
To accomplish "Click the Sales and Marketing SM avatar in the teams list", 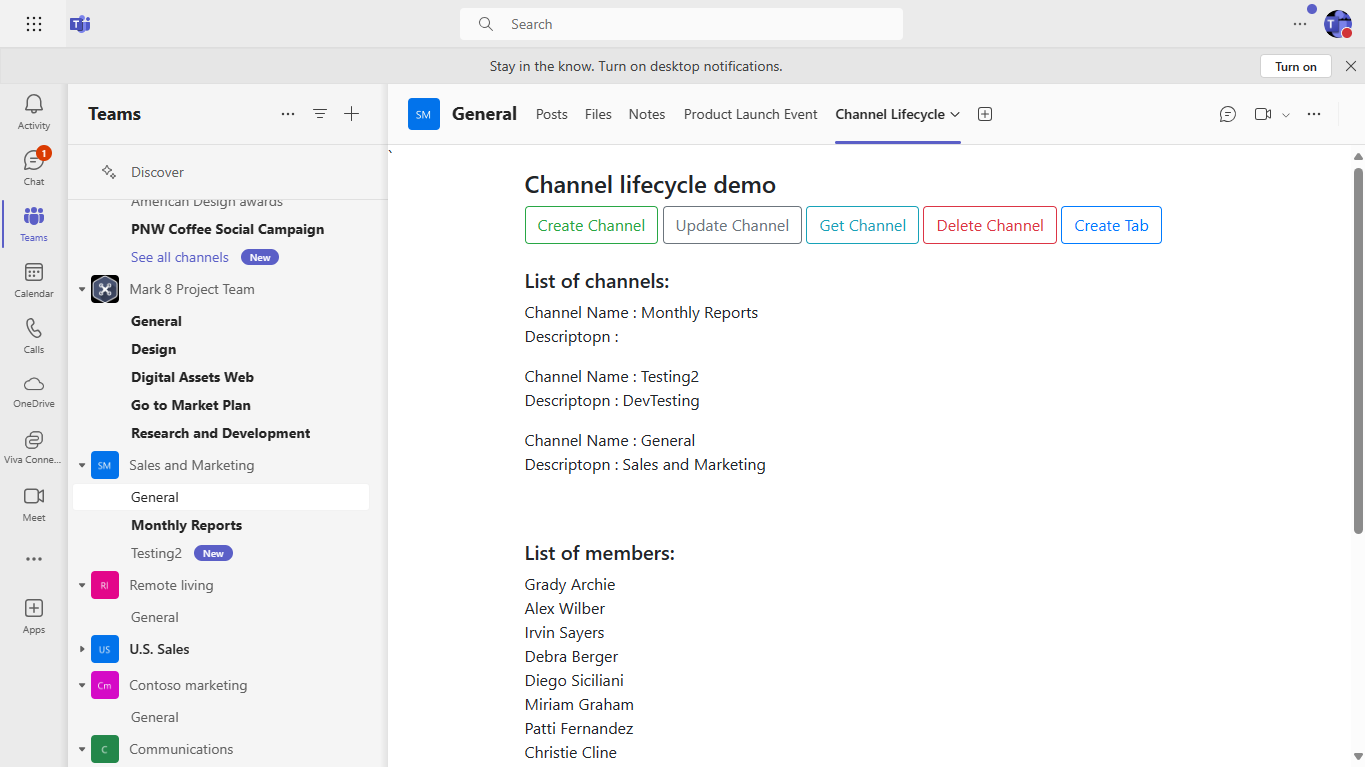I will tap(105, 465).
